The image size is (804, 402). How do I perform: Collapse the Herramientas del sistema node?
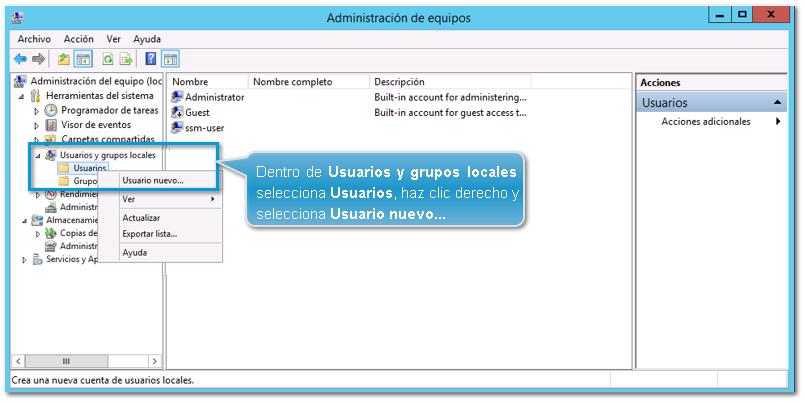[22, 96]
